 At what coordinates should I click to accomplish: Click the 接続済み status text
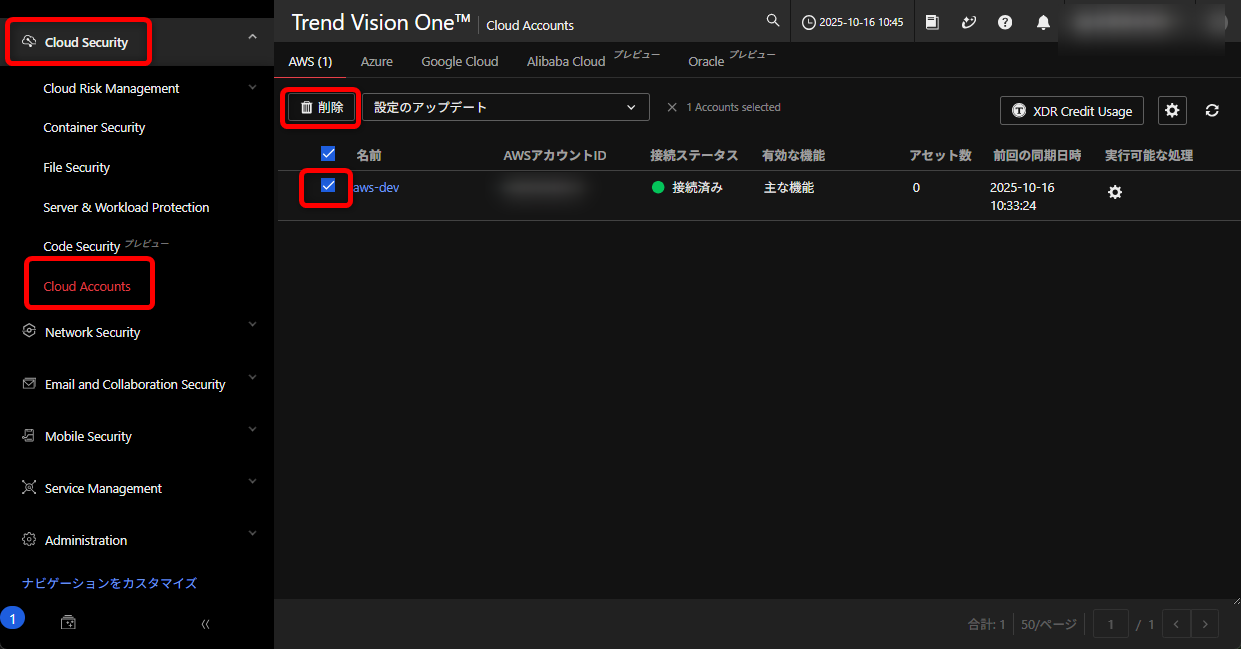click(x=697, y=187)
